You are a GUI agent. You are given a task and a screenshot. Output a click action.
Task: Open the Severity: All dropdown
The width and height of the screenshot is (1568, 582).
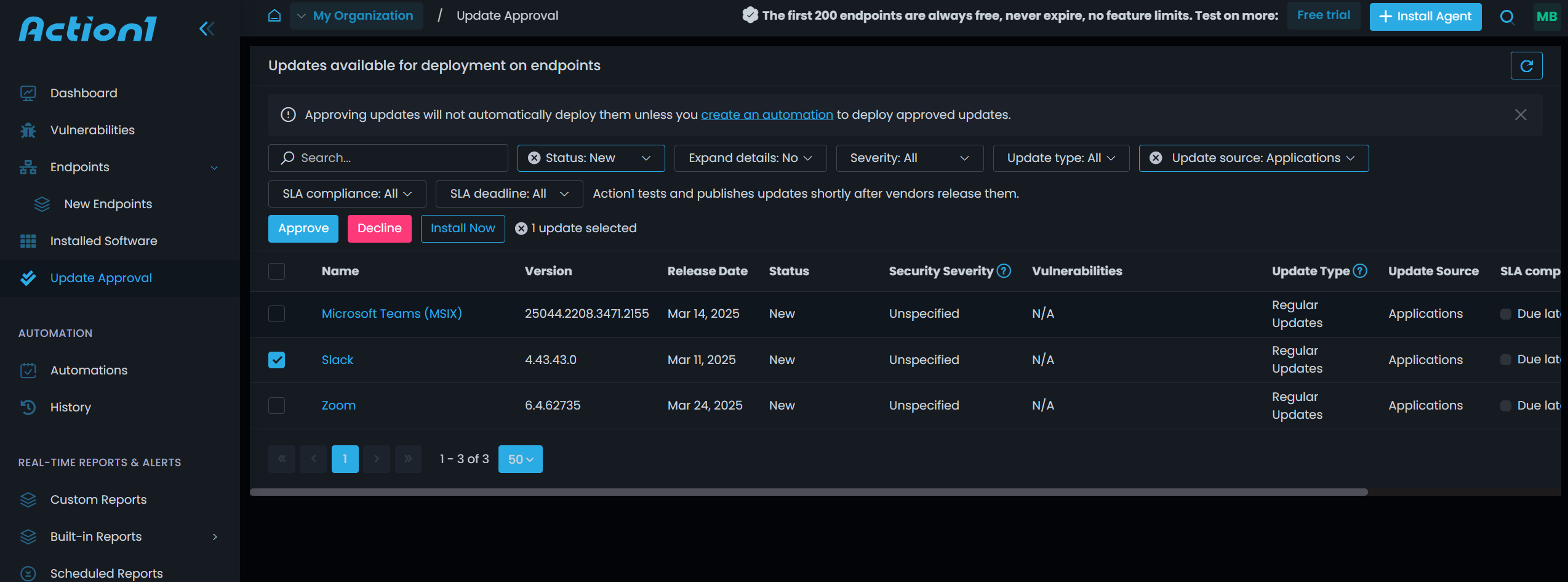[x=910, y=158]
